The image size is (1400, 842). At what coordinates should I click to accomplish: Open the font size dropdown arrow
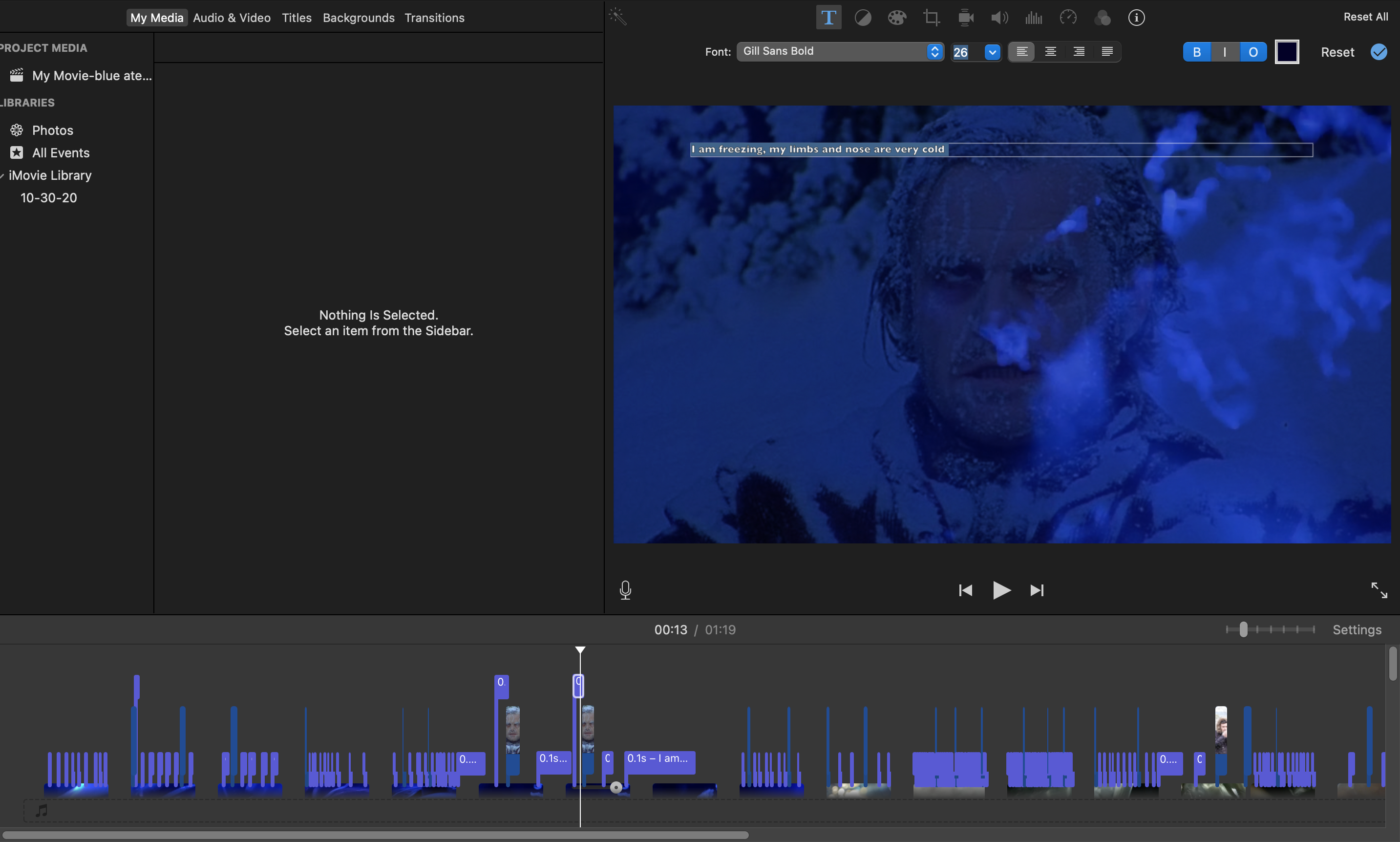pyautogui.click(x=992, y=52)
